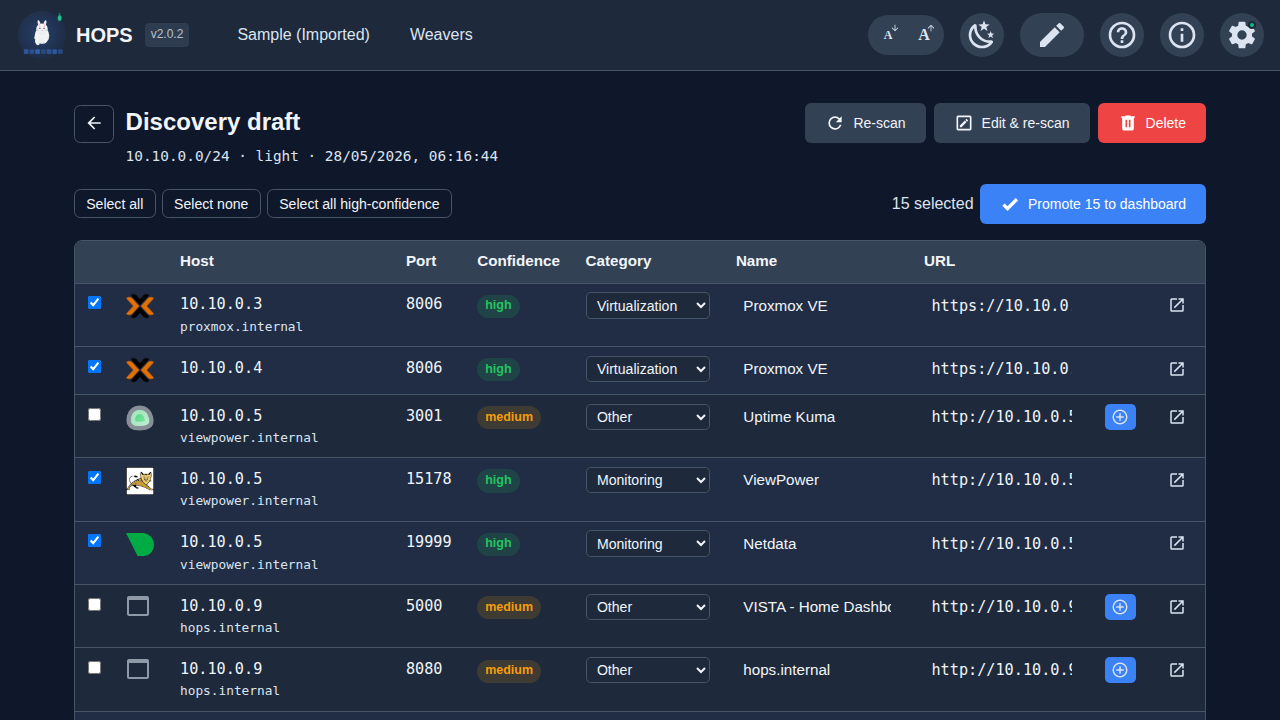1280x720 pixels.
Task: Click the ViewPower tomcat icon
Action: pos(140,481)
